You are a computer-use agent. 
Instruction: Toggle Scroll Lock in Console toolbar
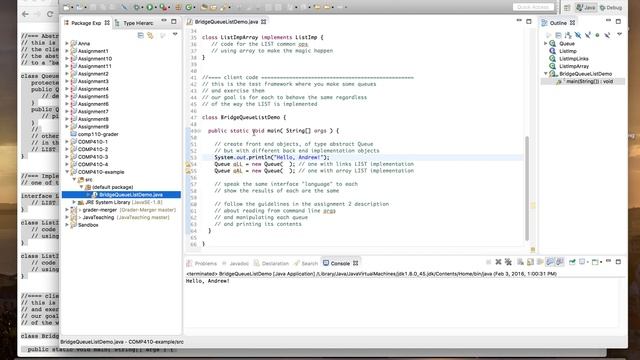tap(530, 262)
